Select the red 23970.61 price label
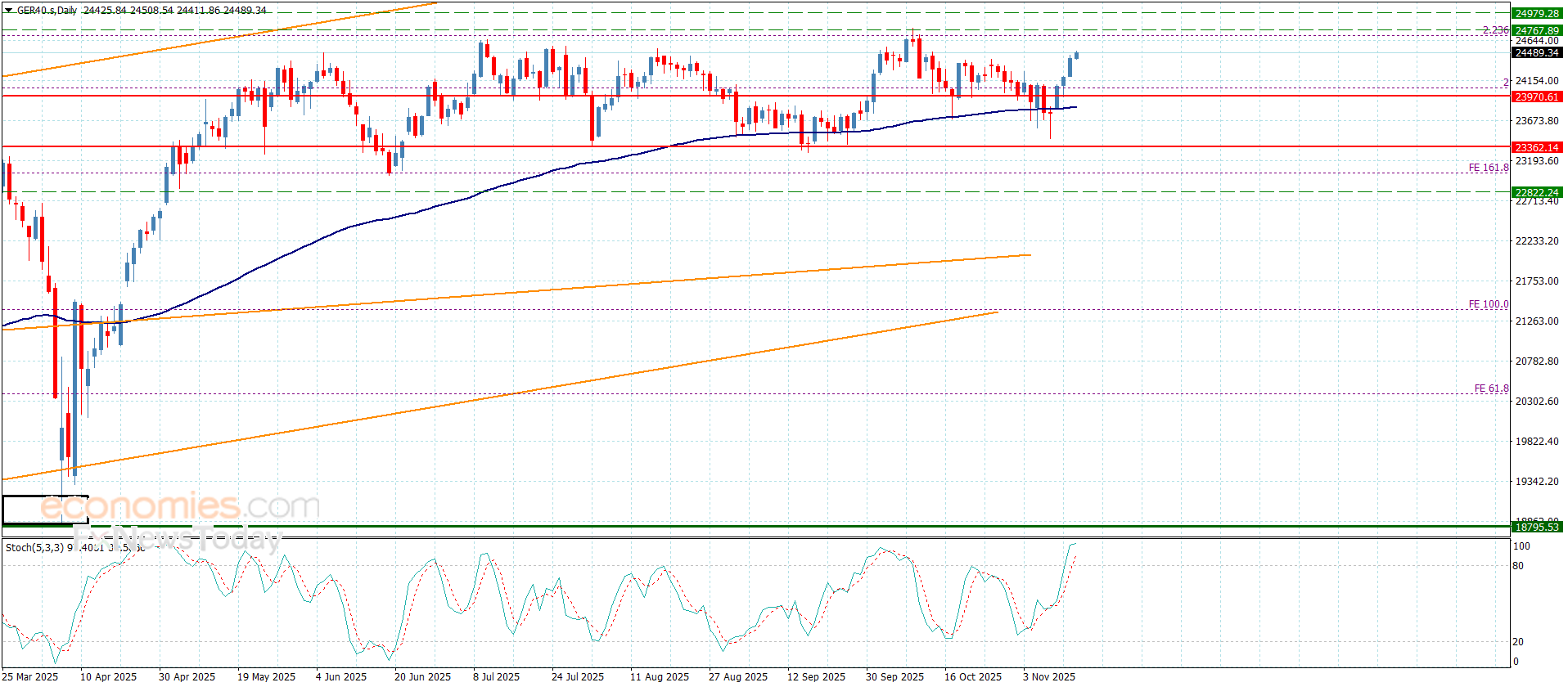Viewport: 1568px width, 687px height. click(x=1536, y=97)
